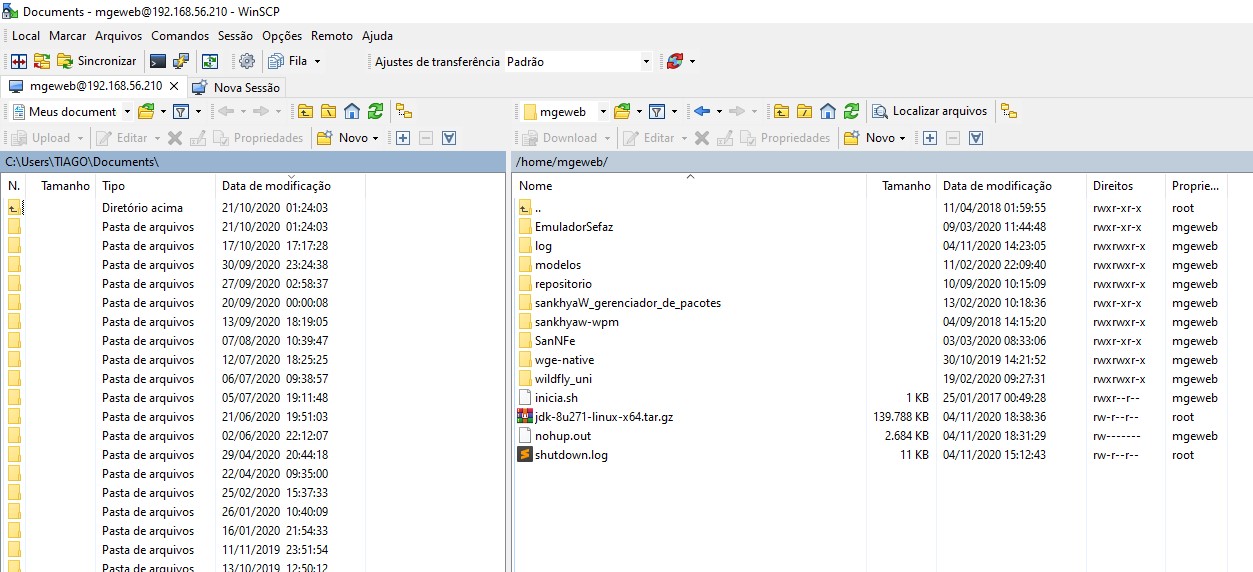Click the Sincronizar button
Image resolution: width=1253 pixels, height=572 pixels.
[x=96, y=61]
